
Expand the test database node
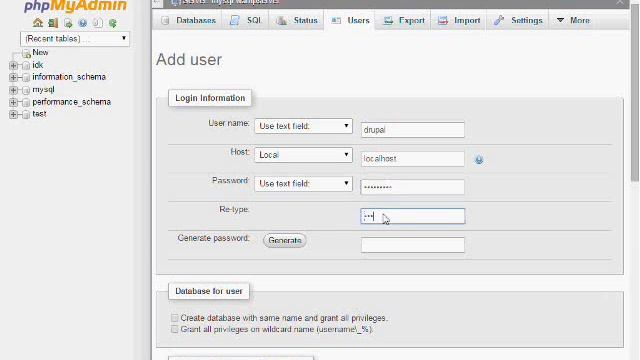13,114
